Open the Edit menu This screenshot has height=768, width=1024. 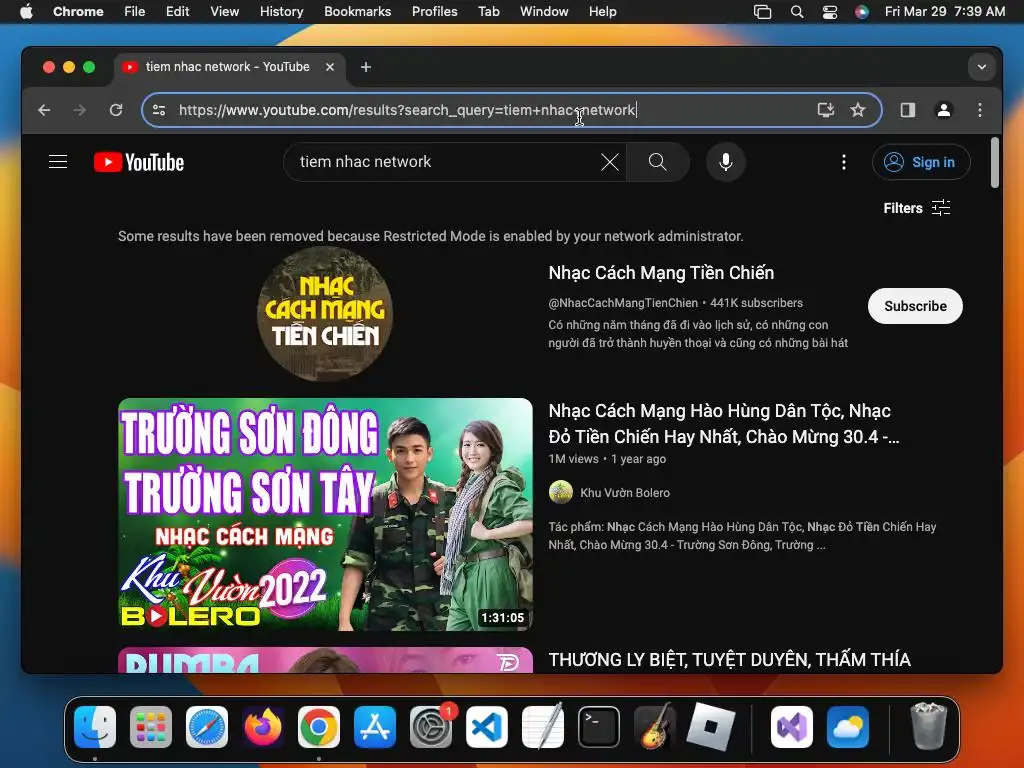tap(178, 11)
